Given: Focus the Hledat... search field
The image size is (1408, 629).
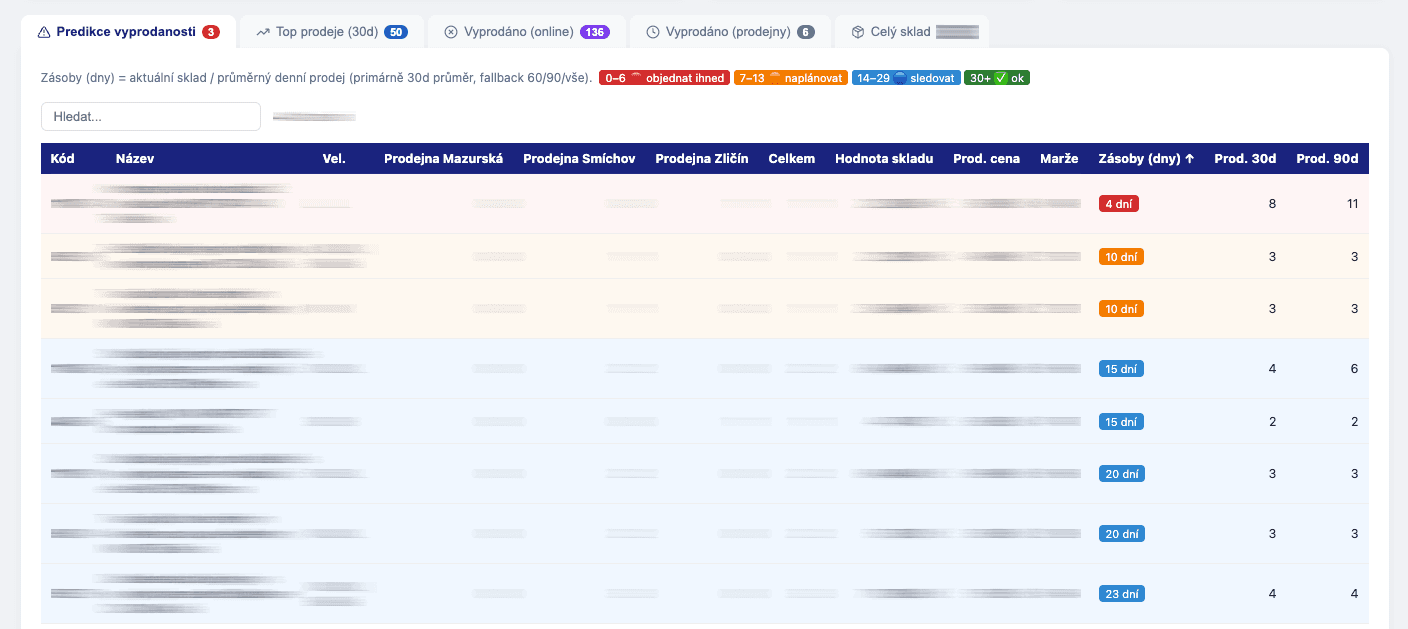Looking at the screenshot, I should pos(151,117).
